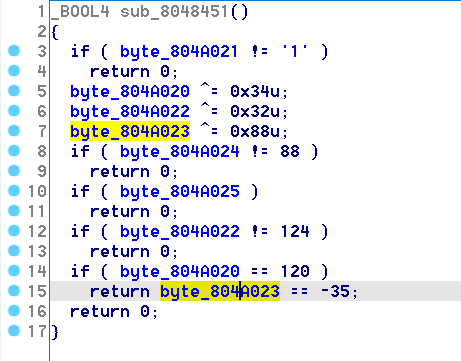
Task: Select the _BOOL4 return type
Action: click(80, 12)
